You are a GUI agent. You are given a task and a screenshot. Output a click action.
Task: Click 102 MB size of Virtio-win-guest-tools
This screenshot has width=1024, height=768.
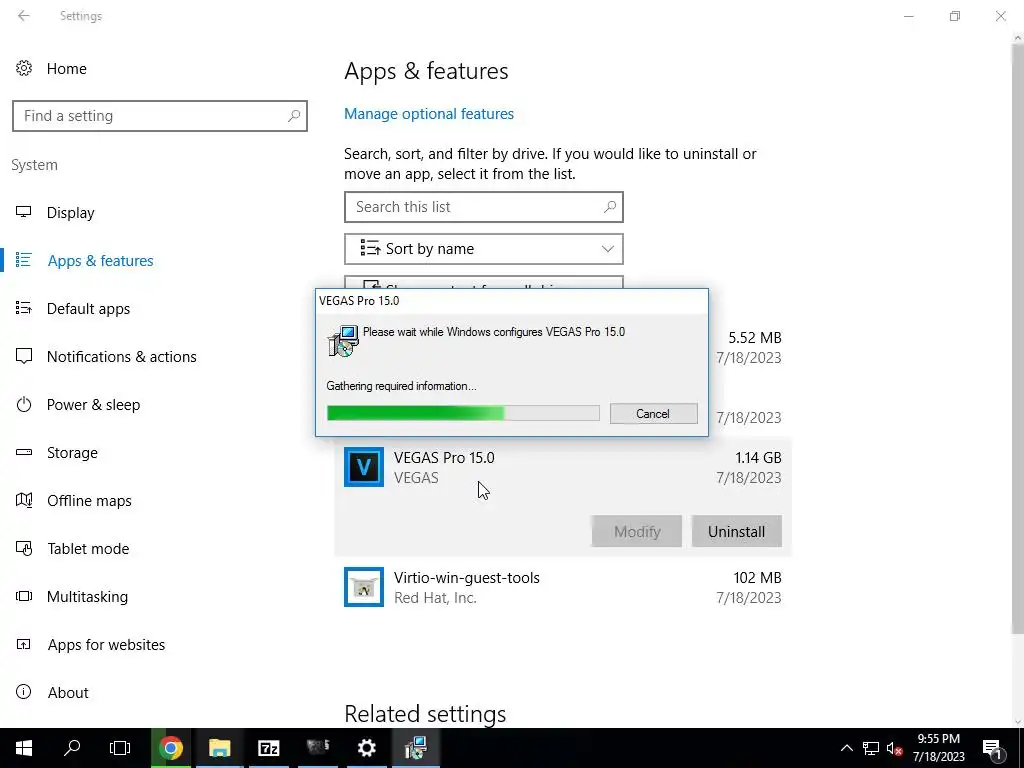tap(757, 578)
